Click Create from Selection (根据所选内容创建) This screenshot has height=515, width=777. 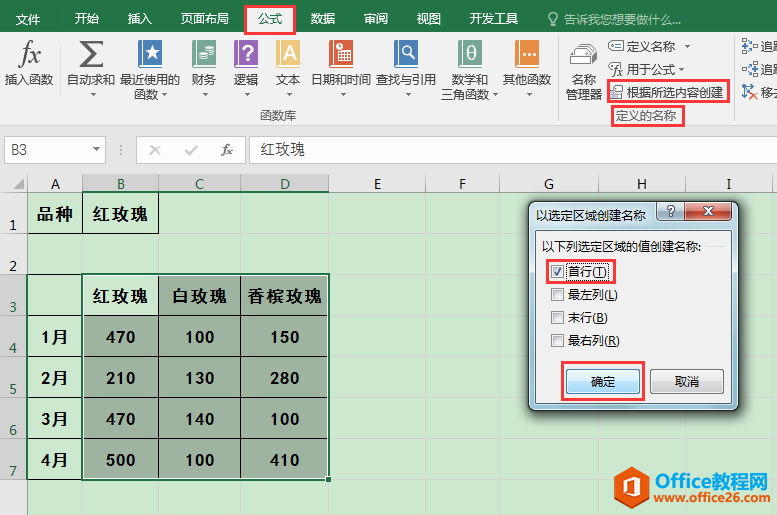(x=667, y=92)
